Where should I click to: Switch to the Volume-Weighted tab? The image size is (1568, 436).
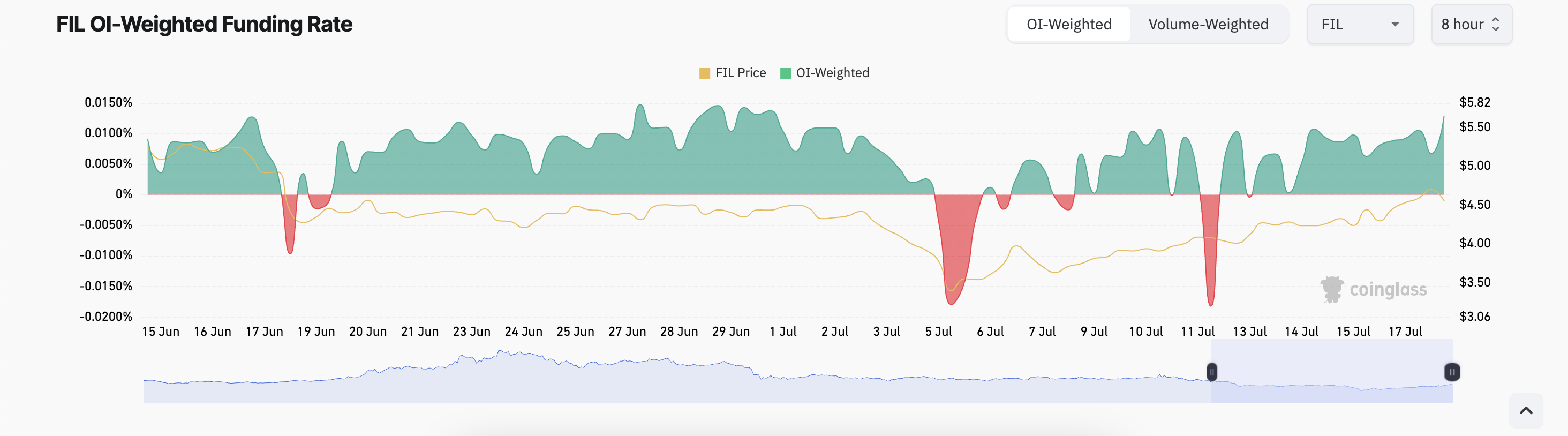coord(1208,24)
